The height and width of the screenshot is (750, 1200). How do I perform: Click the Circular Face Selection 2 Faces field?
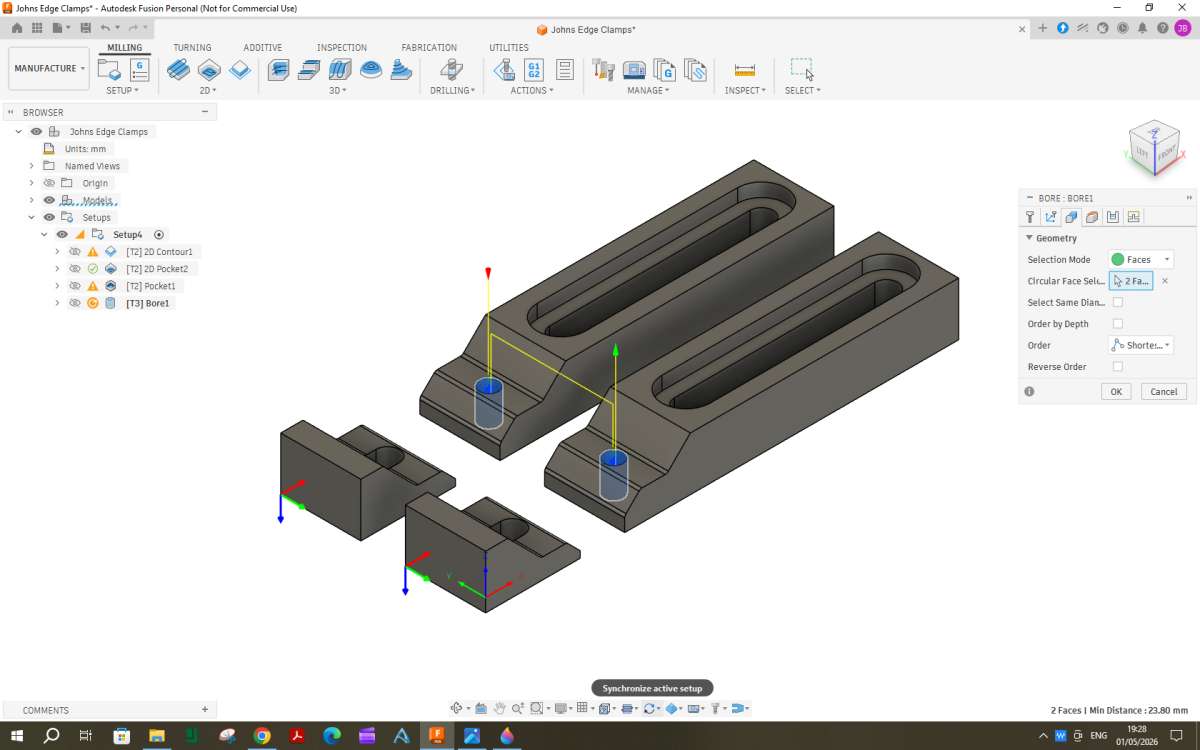tap(1131, 281)
